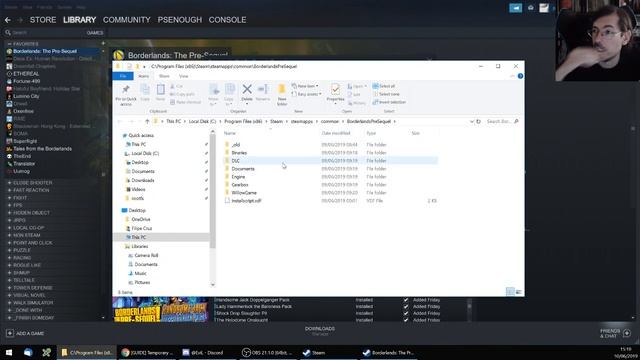Open the Windows Start menu
The height and width of the screenshot is (360, 640).
point(9,352)
